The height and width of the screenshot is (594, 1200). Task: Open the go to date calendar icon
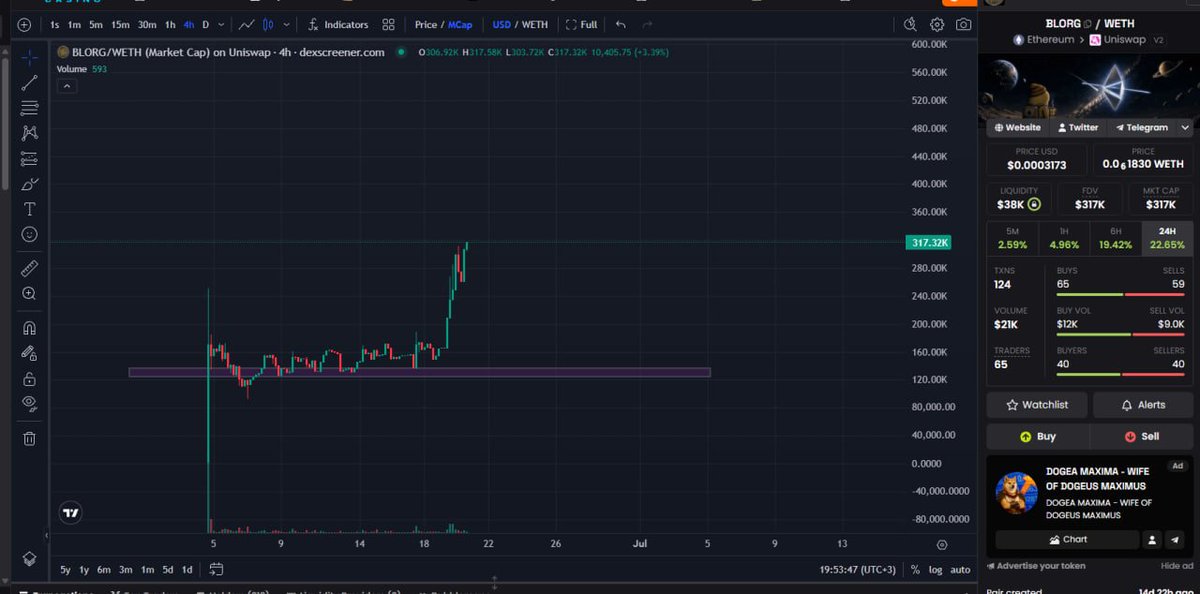pos(216,569)
